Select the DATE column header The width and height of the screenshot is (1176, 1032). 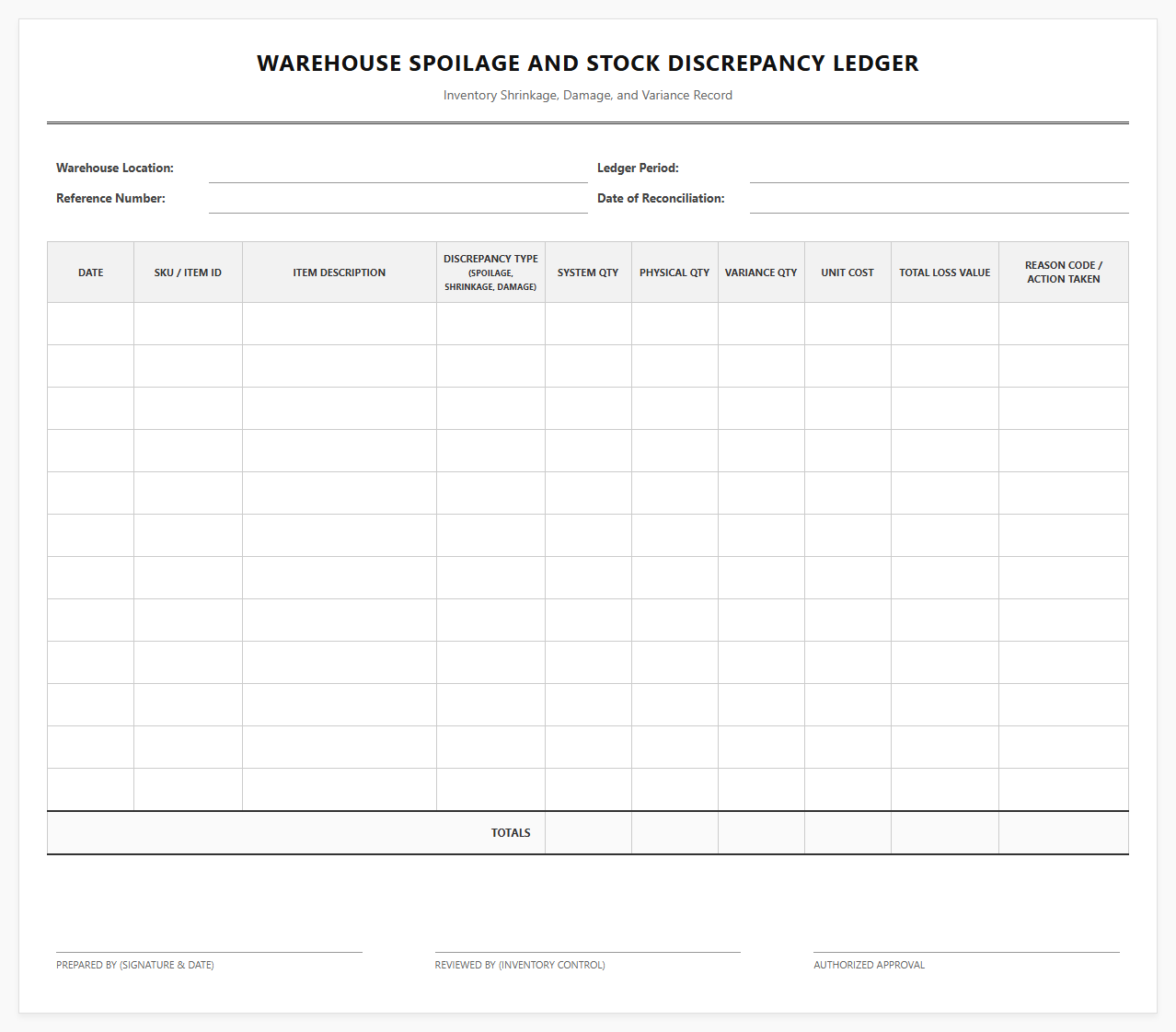click(91, 272)
